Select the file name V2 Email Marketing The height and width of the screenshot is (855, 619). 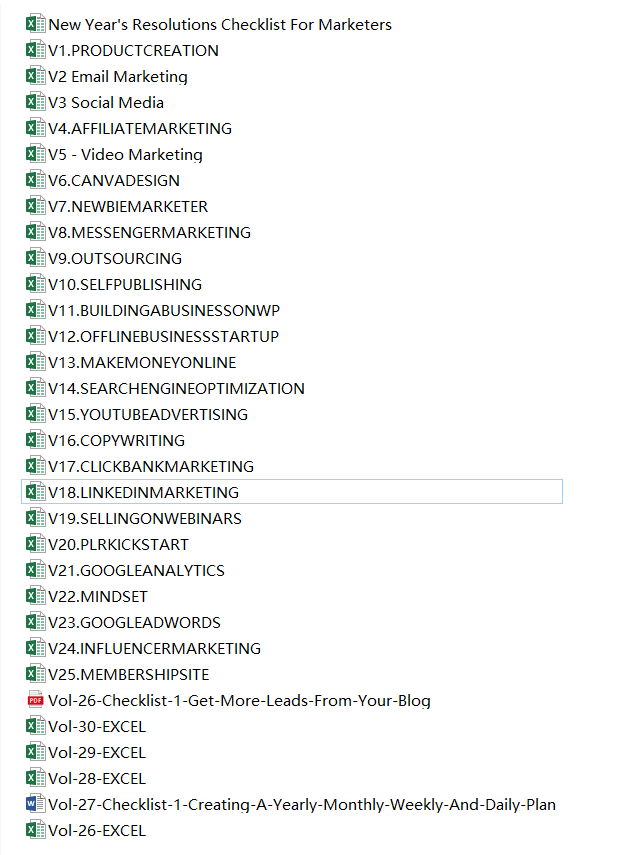[118, 77]
